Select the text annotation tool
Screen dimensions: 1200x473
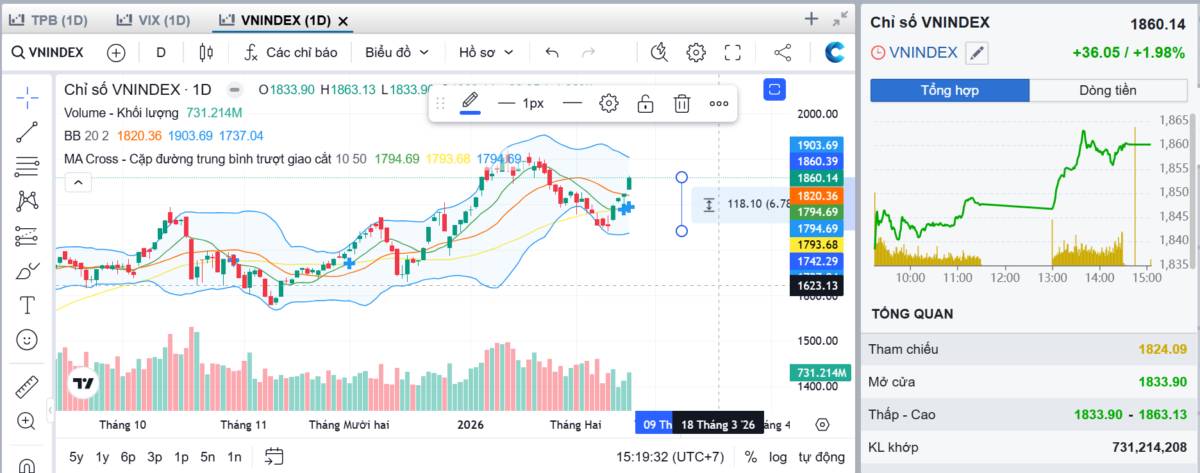27,305
